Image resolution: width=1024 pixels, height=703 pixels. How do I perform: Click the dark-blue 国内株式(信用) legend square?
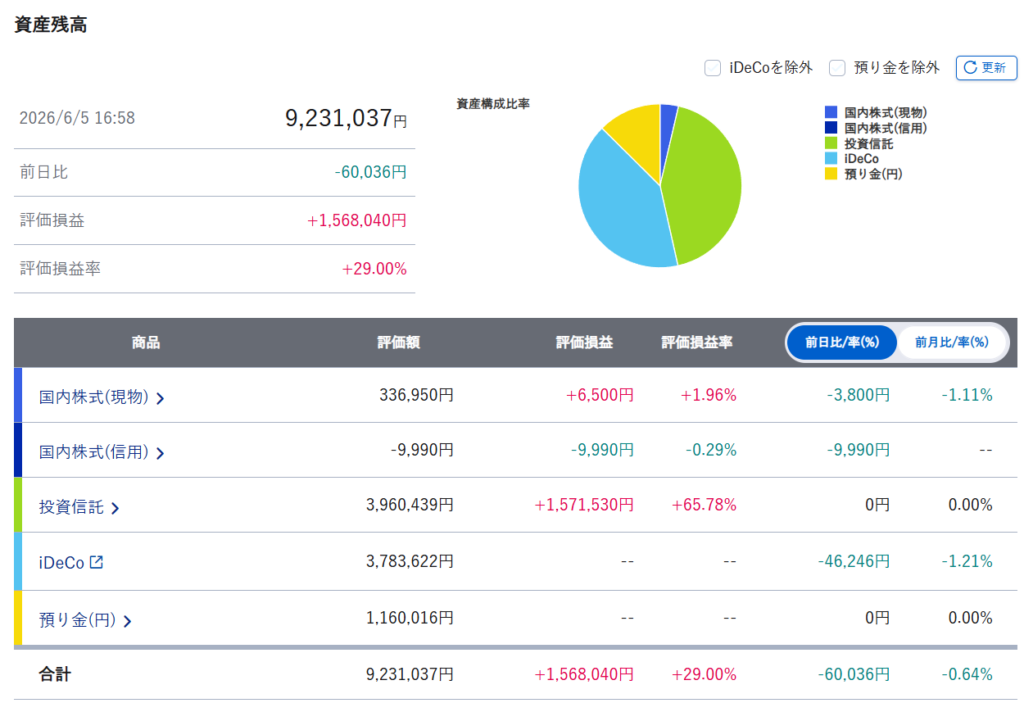coord(831,127)
